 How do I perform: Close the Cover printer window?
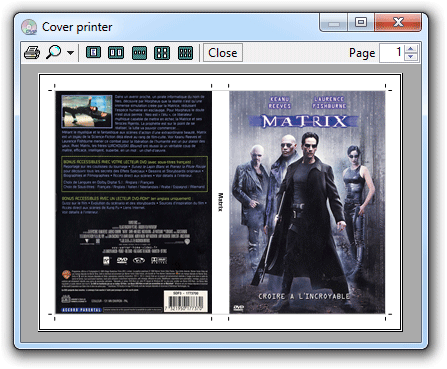[x=398, y=22]
